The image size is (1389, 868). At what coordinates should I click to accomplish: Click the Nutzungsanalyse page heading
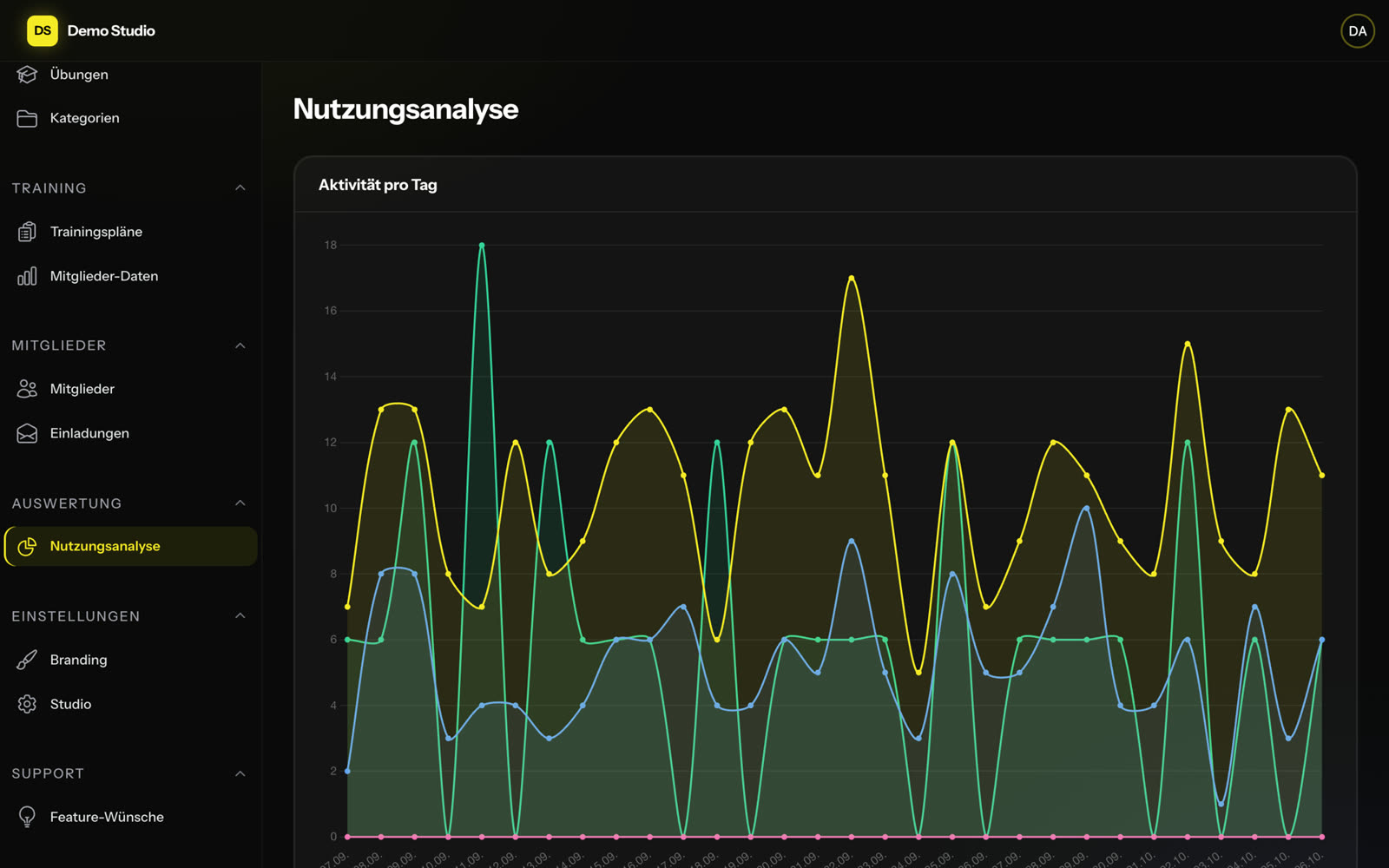click(x=405, y=109)
